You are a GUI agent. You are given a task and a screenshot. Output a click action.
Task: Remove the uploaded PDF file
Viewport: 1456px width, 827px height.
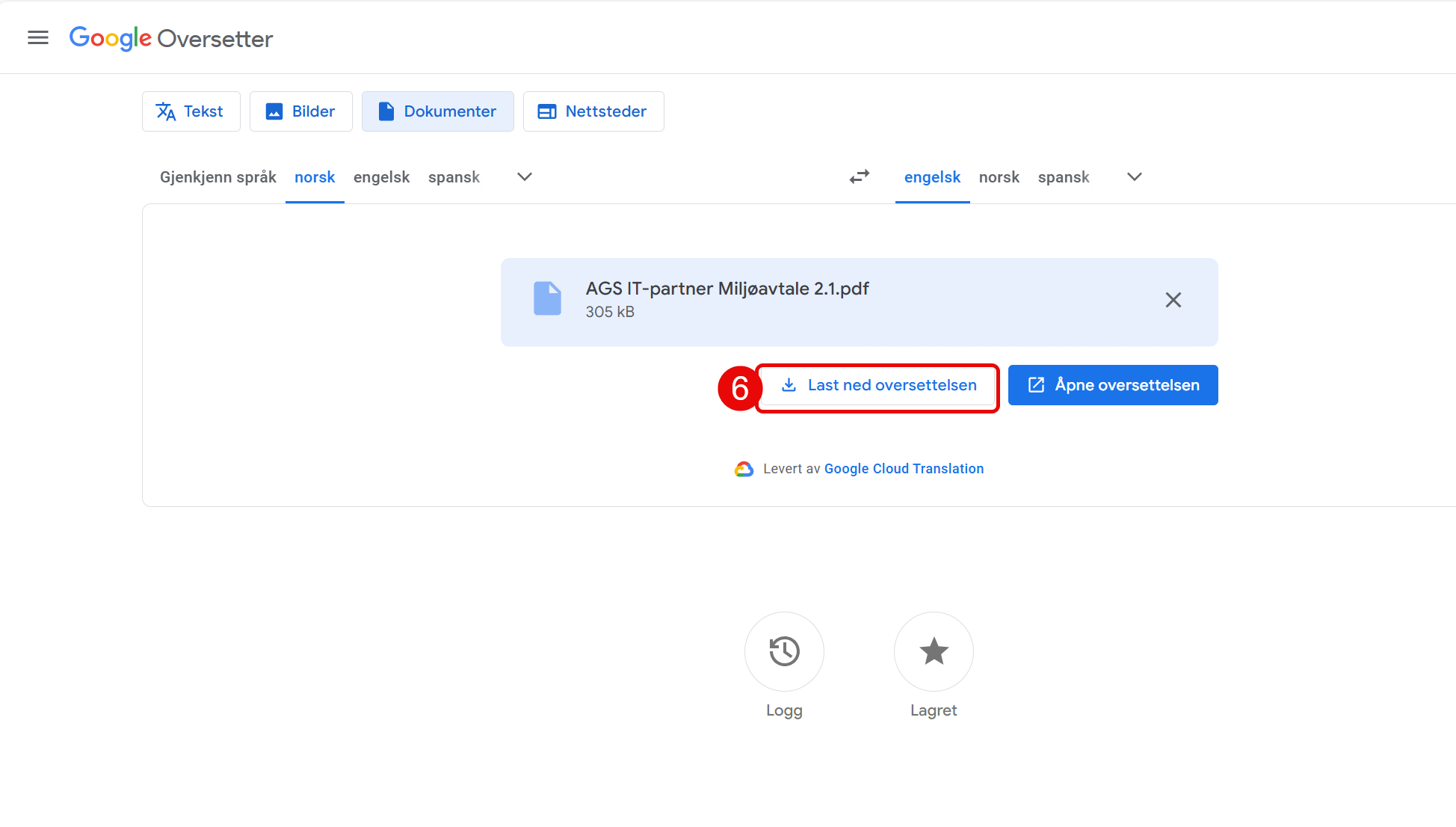click(1173, 300)
